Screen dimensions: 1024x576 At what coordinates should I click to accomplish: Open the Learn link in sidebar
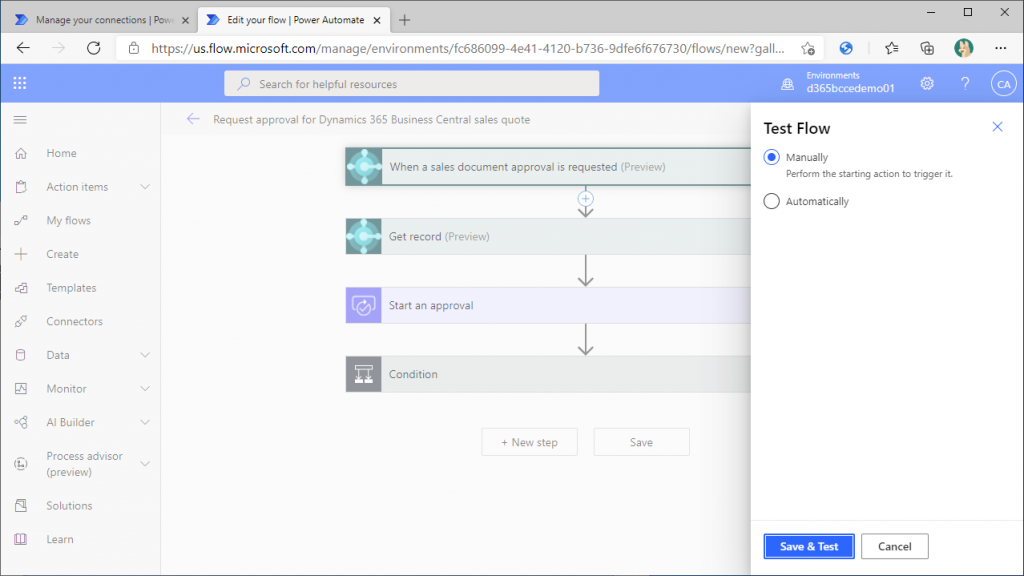(59, 539)
